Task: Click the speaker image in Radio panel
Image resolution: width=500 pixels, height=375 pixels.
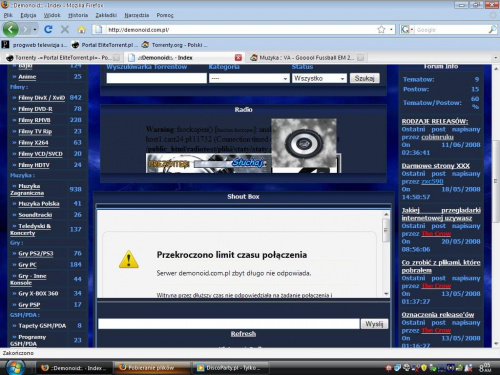Action: [304, 143]
